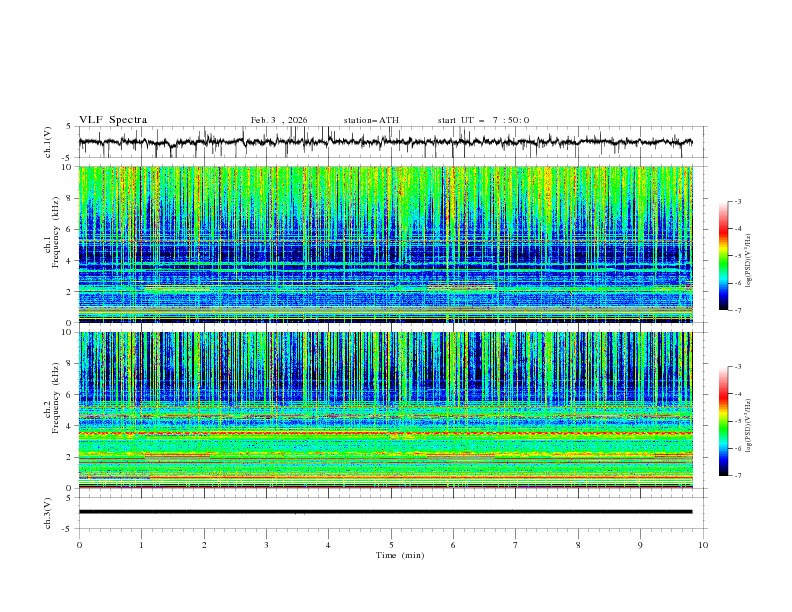Click the ch.2 color scale bar

click(x=723, y=421)
